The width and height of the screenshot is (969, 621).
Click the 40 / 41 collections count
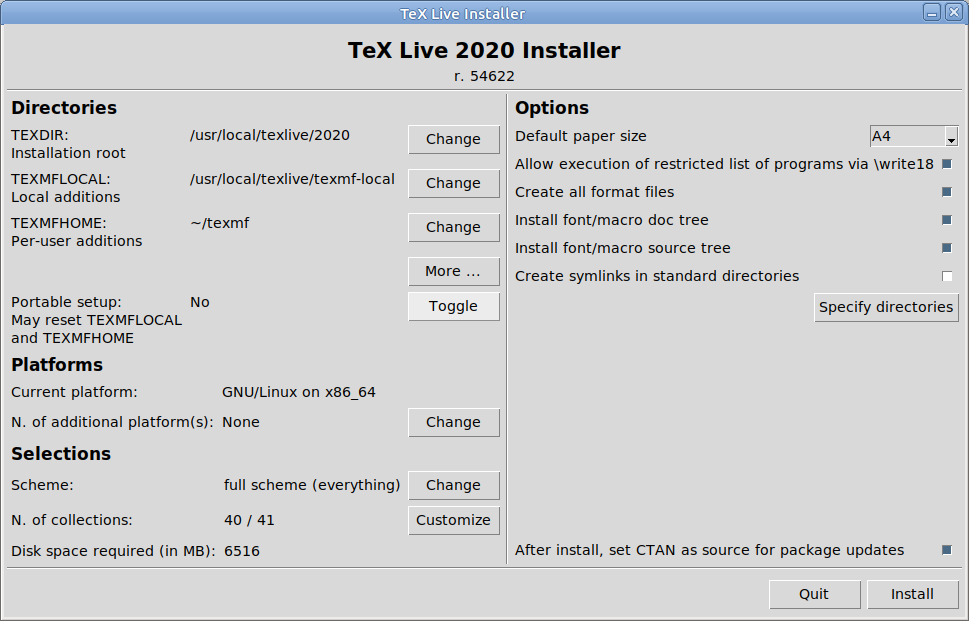click(250, 520)
